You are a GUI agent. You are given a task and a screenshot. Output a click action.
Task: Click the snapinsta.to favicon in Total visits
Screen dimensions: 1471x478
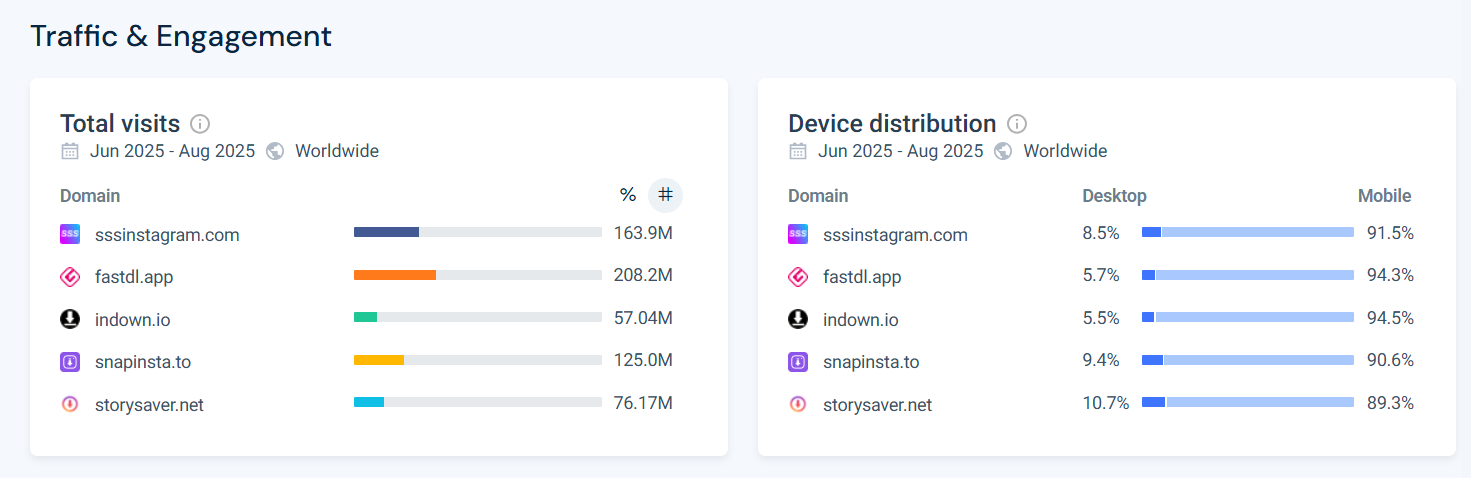(70, 362)
